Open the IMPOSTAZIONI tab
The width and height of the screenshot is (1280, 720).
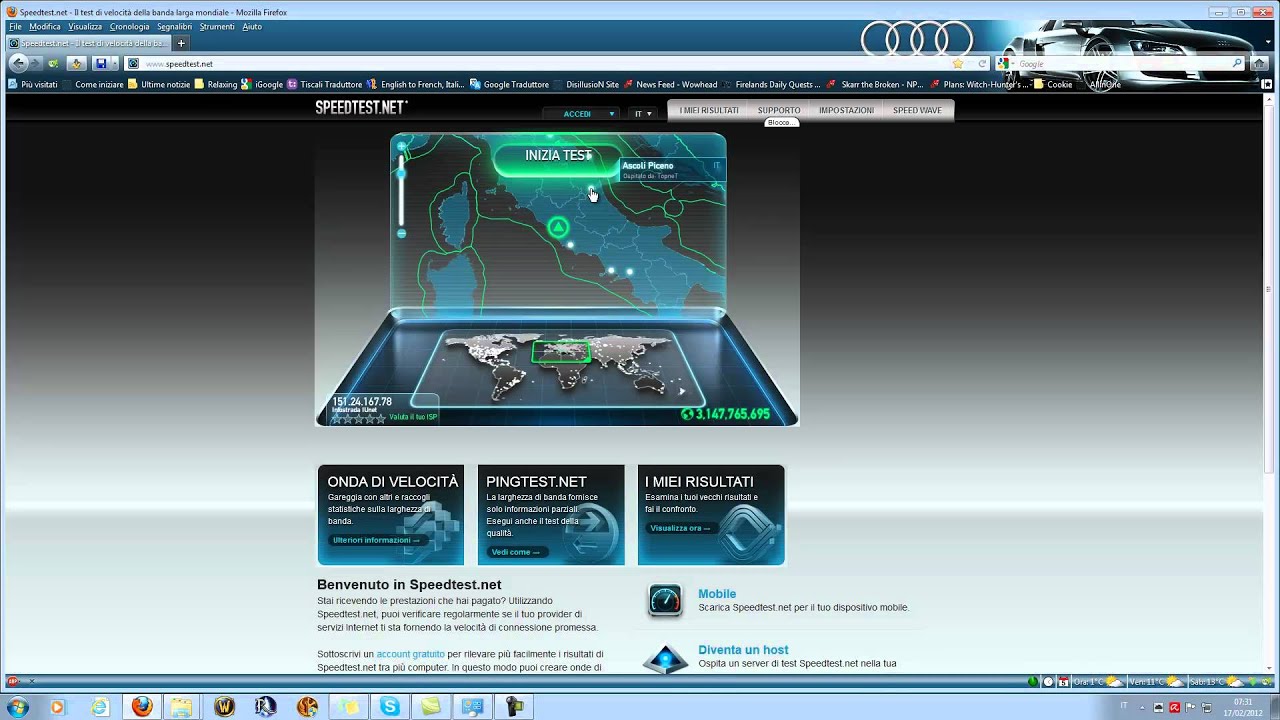(x=846, y=110)
